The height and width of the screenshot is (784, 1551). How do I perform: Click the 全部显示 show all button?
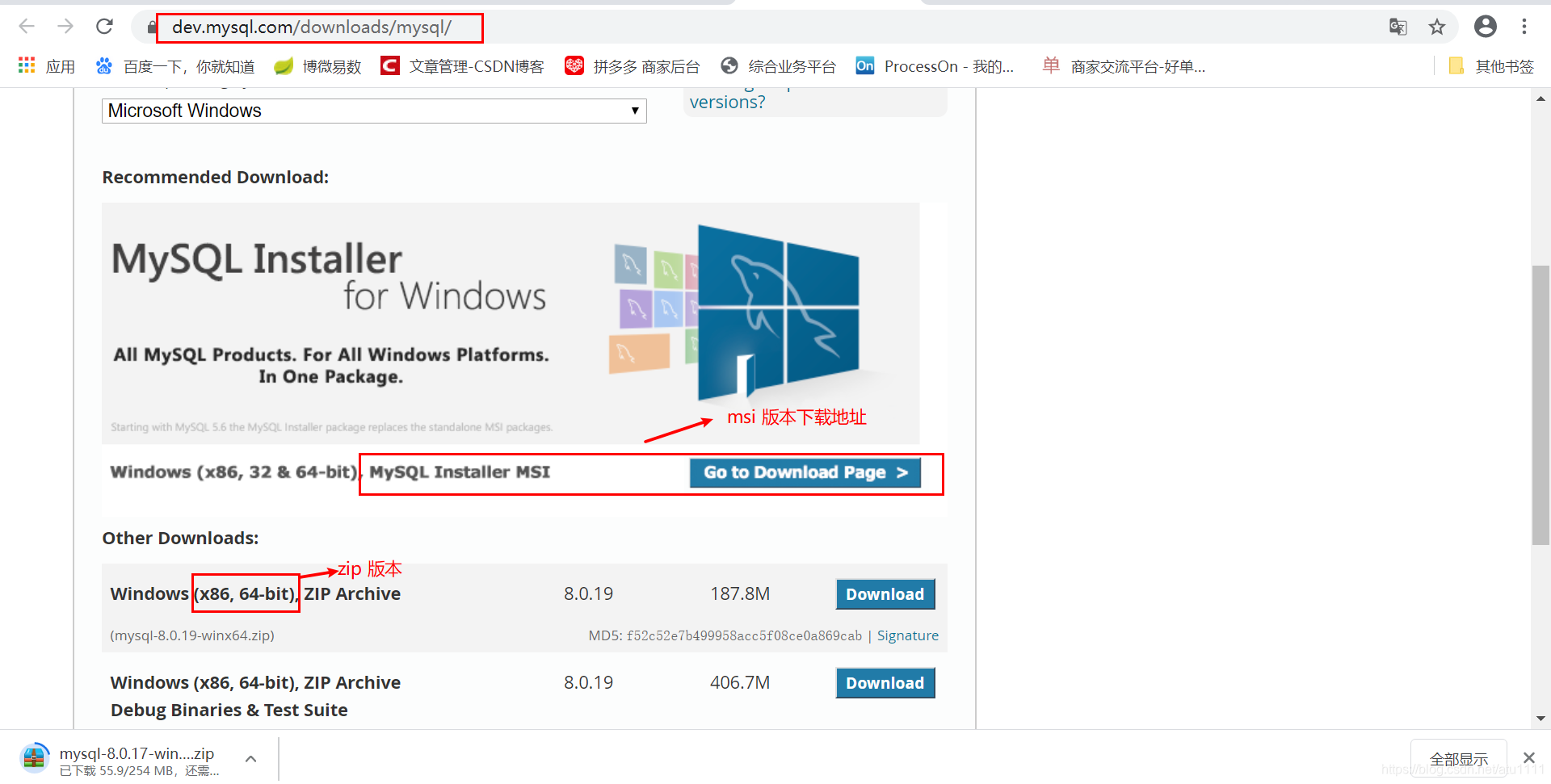[x=1459, y=759]
